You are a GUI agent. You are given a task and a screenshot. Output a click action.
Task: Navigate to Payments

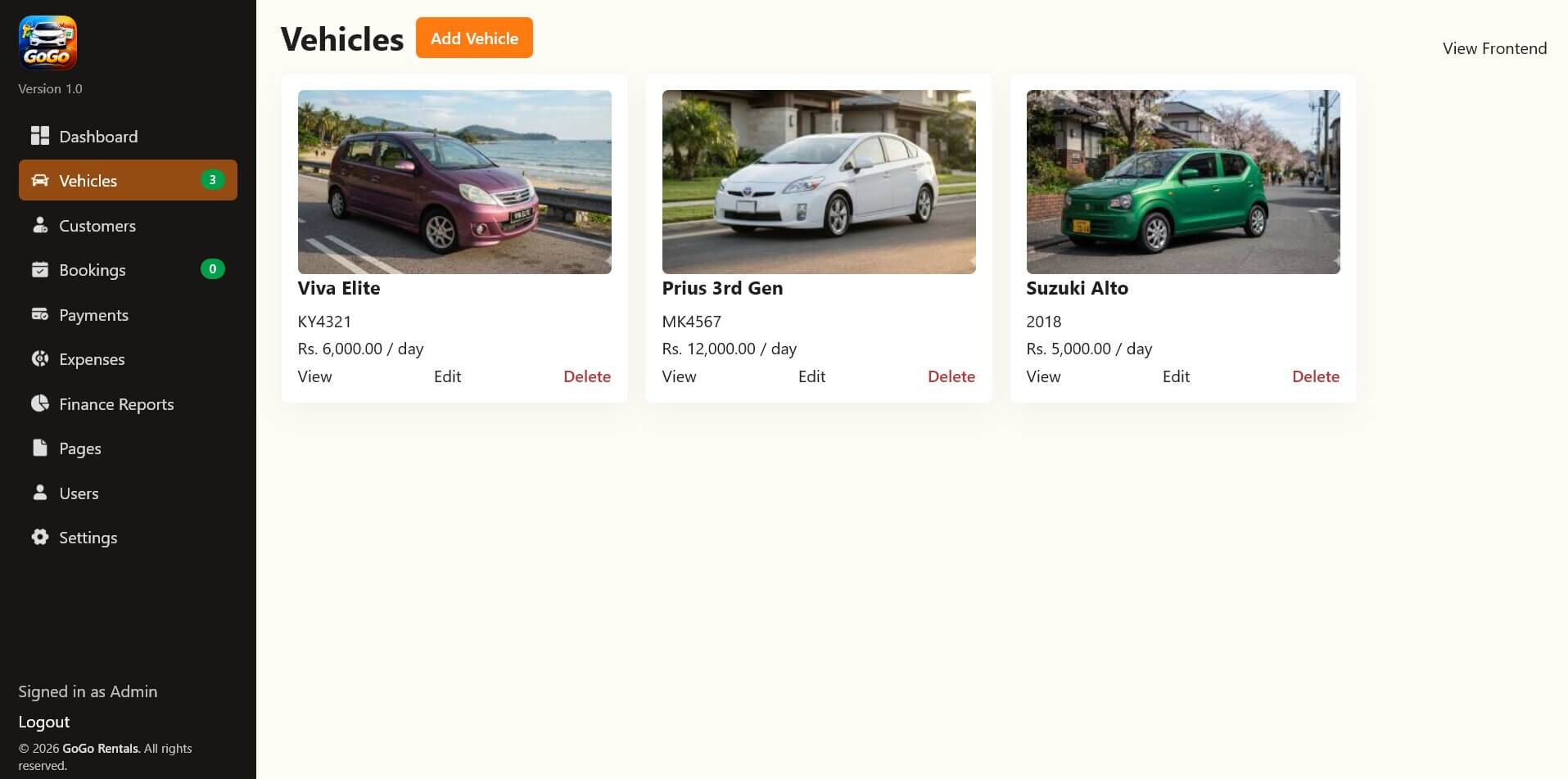pos(128,314)
